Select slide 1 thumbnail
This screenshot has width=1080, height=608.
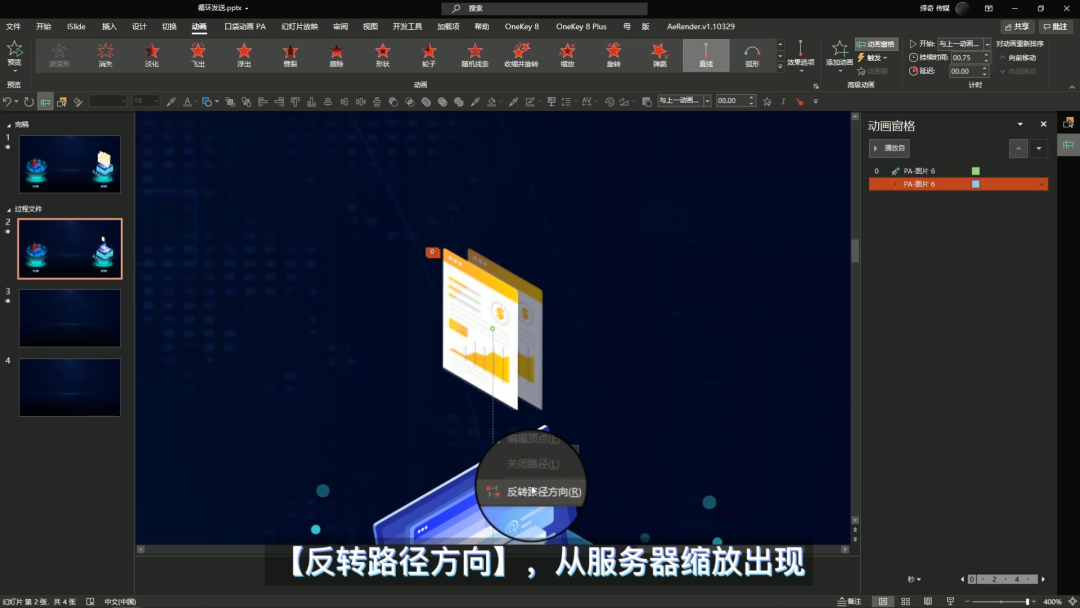pyautogui.click(x=70, y=164)
